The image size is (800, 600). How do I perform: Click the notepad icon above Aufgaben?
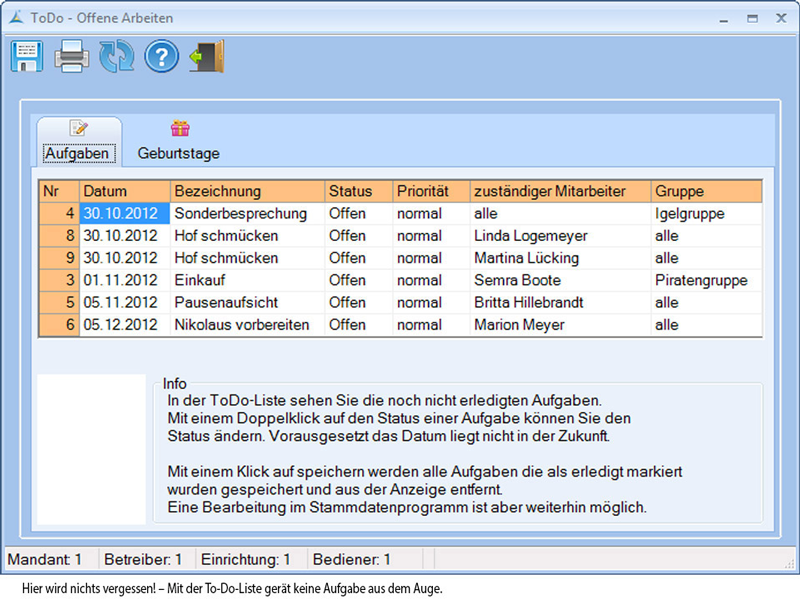[78, 128]
